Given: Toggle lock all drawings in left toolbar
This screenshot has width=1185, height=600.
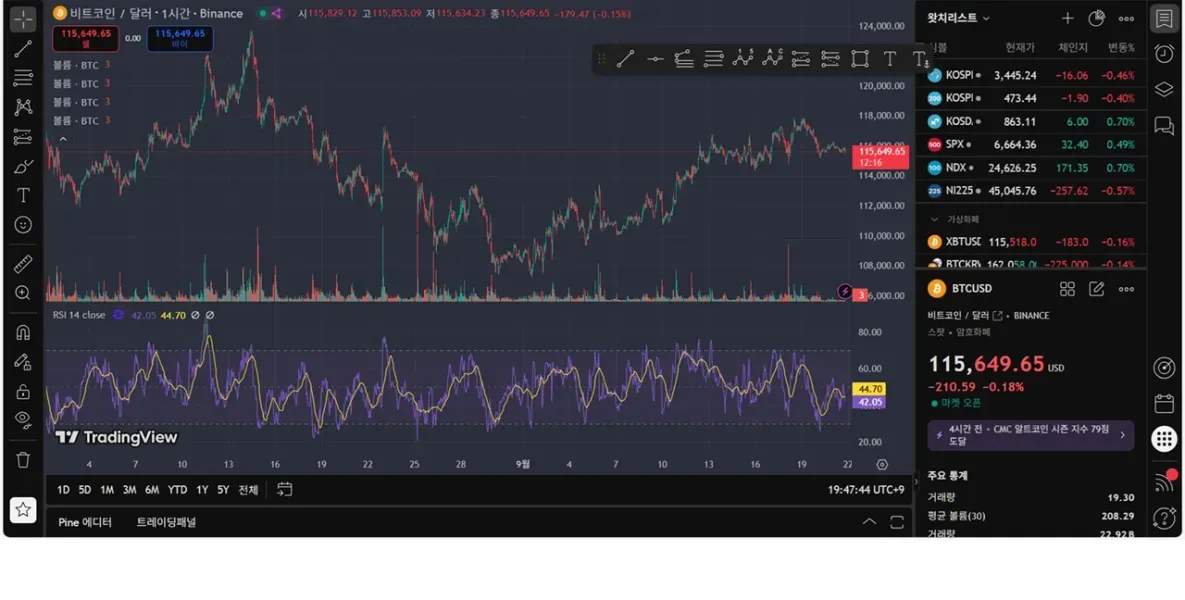Looking at the screenshot, I should (x=22, y=390).
